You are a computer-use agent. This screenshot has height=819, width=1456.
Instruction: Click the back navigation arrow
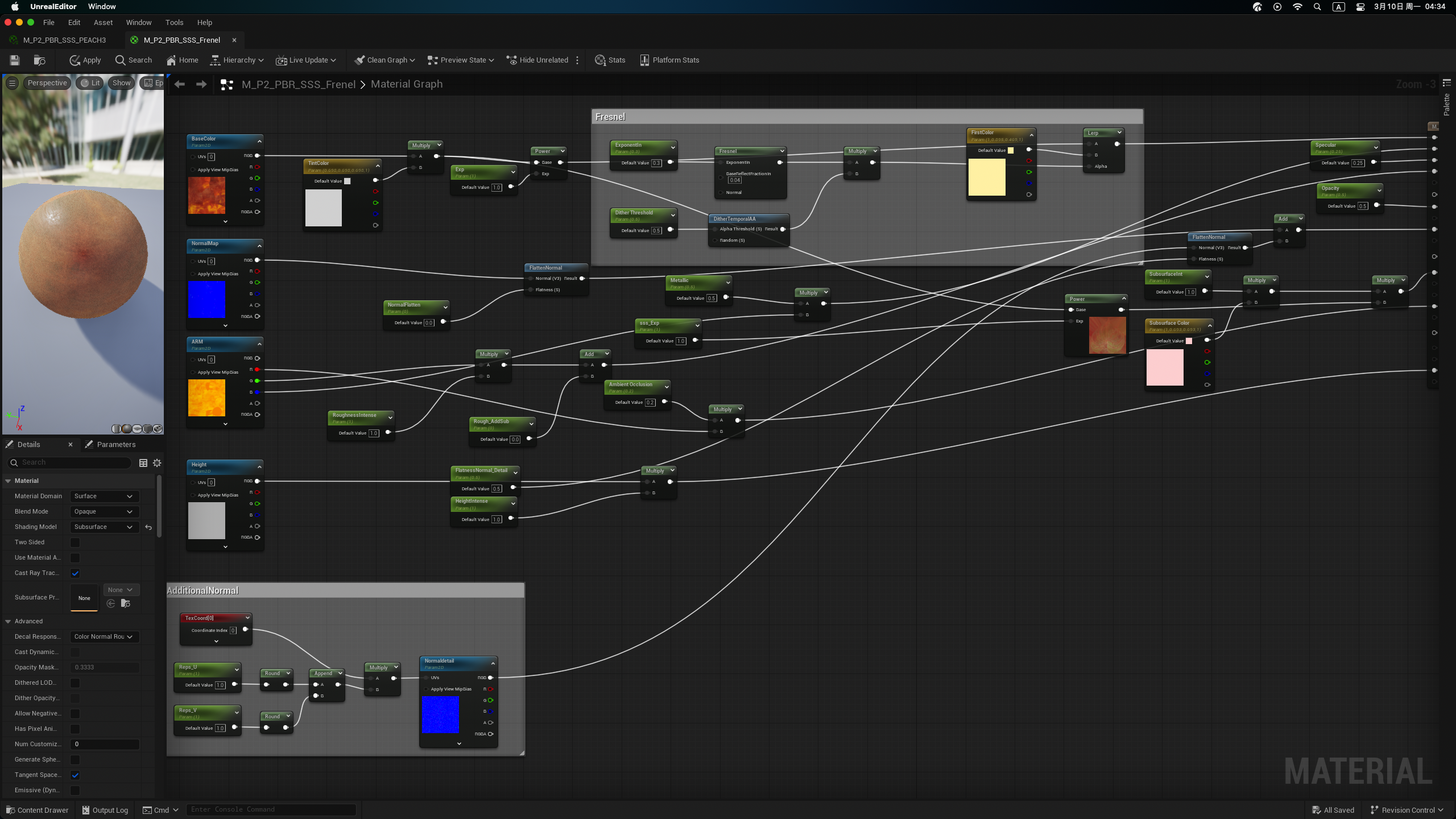click(x=180, y=84)
